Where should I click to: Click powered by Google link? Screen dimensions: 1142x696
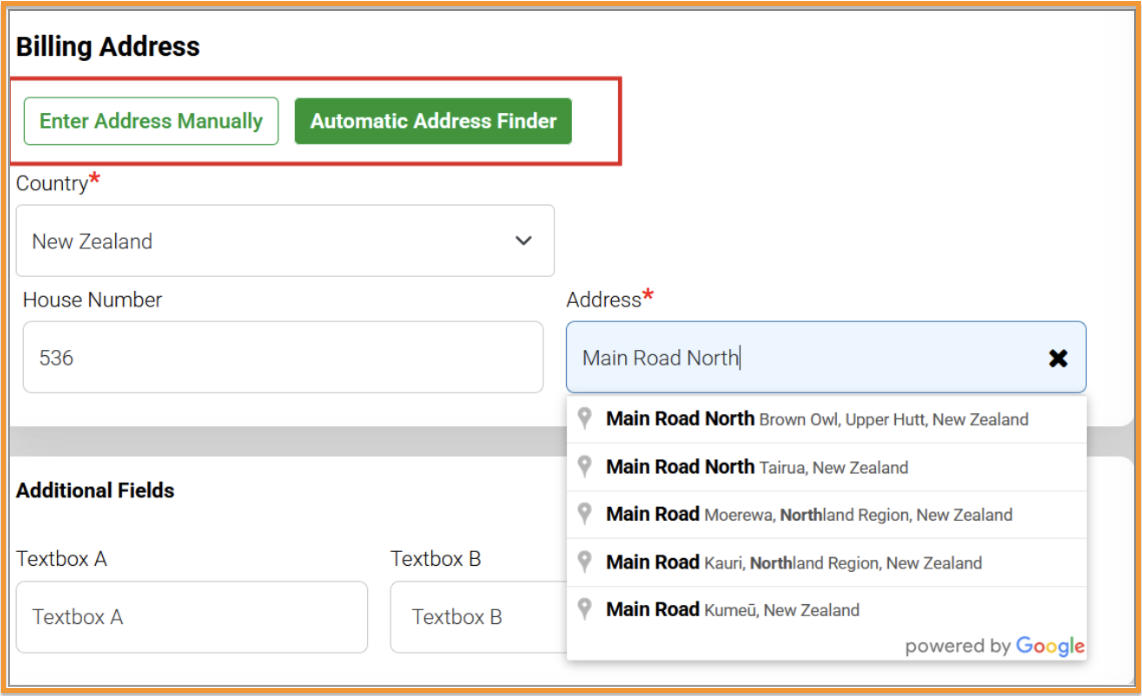[x=993, y=645]
